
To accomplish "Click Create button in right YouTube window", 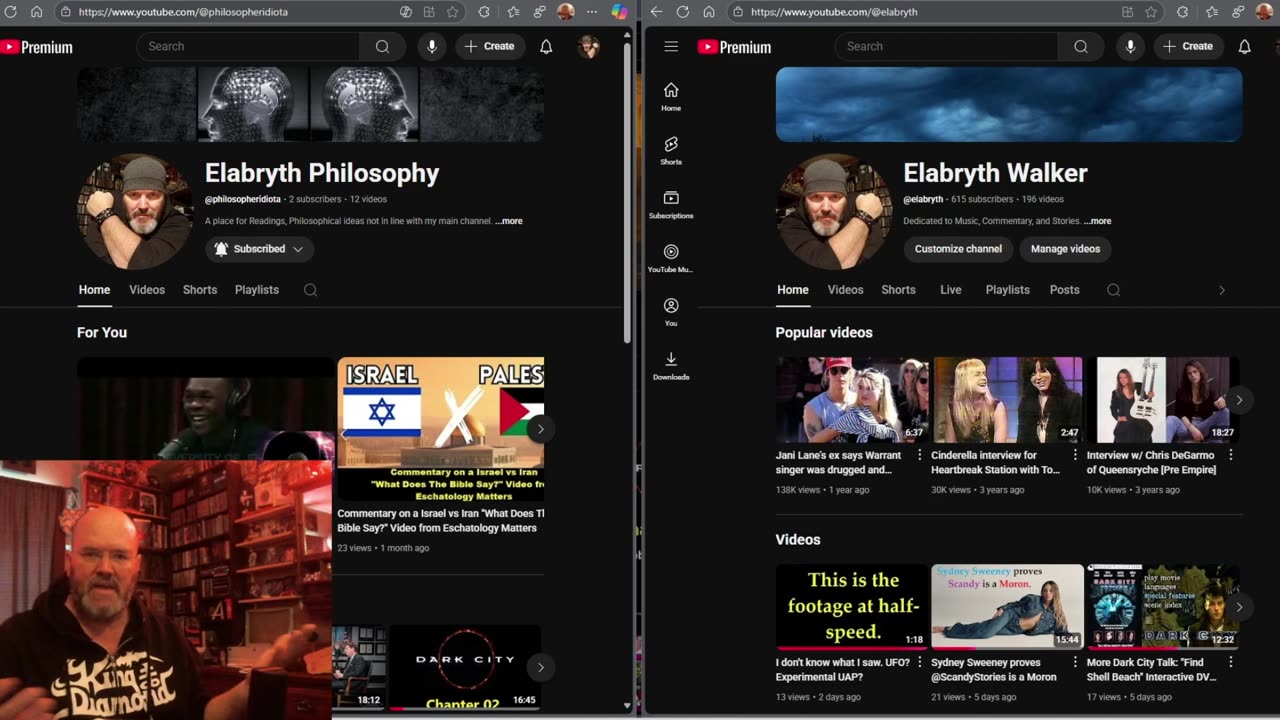I will [1188, 46].
